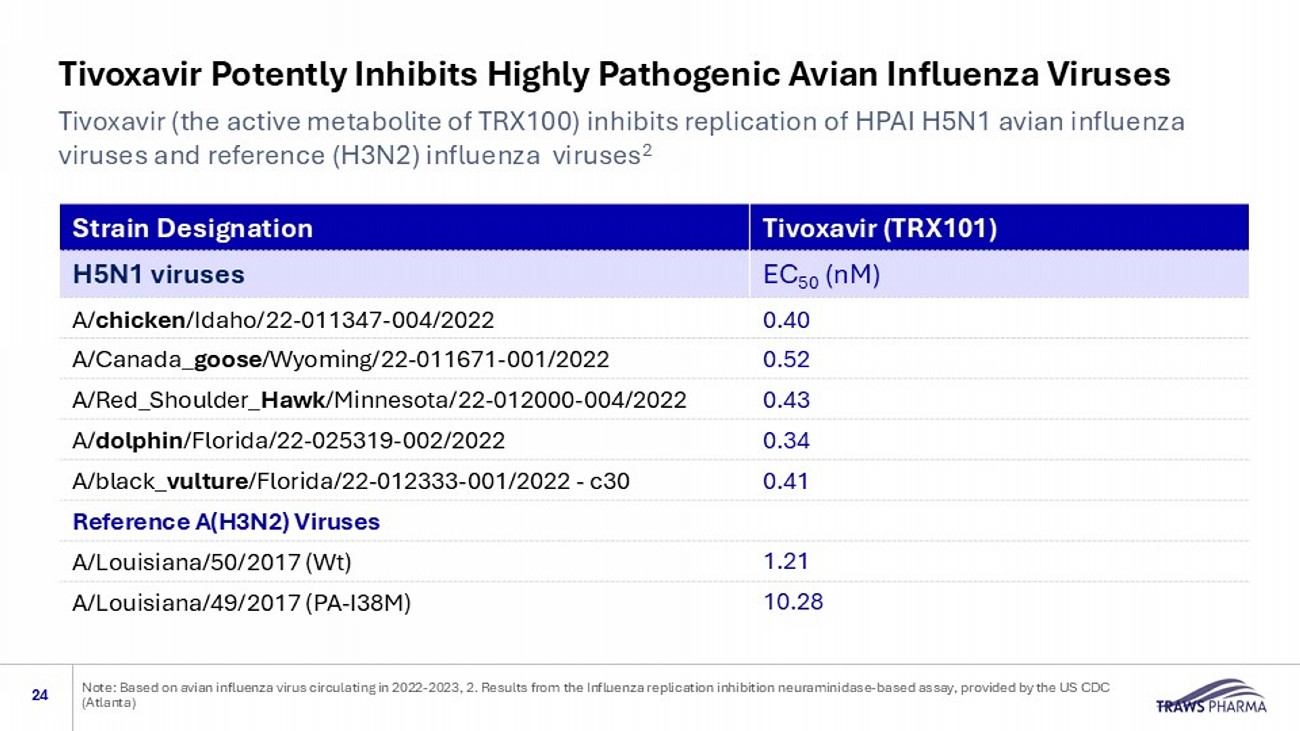Click the Strain Designation column header
Viewport: 1300px width, 731px height.
pos(193,228)
